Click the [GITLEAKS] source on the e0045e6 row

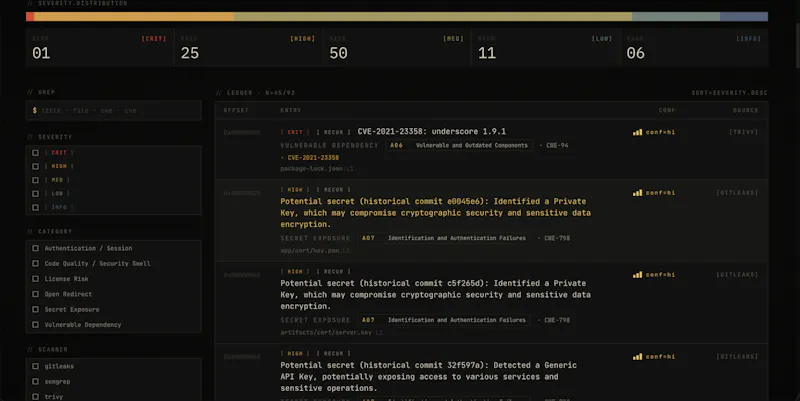(x=737, y=193)
